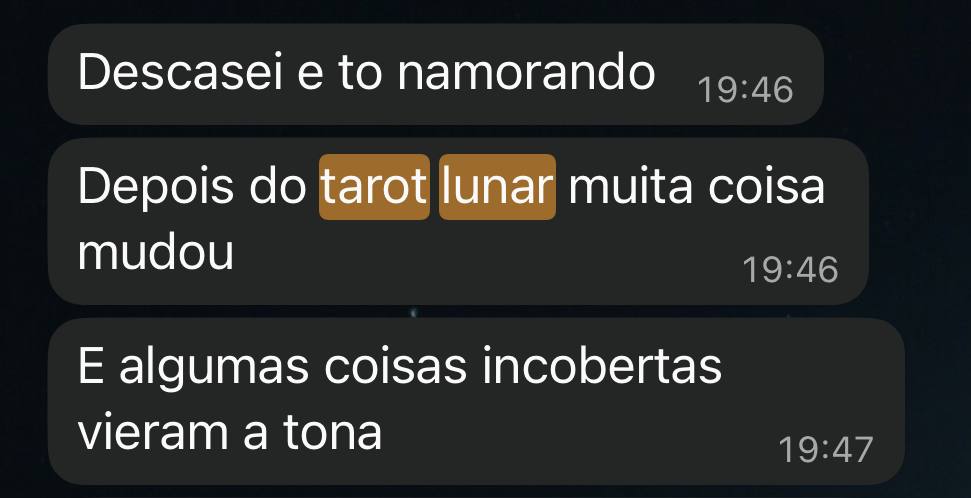
Task: Click the 19:46 timestamp beside "mudou"
Action: 790,269
